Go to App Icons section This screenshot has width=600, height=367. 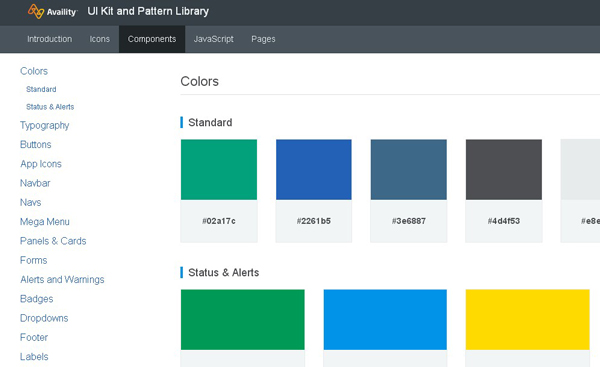41,164
